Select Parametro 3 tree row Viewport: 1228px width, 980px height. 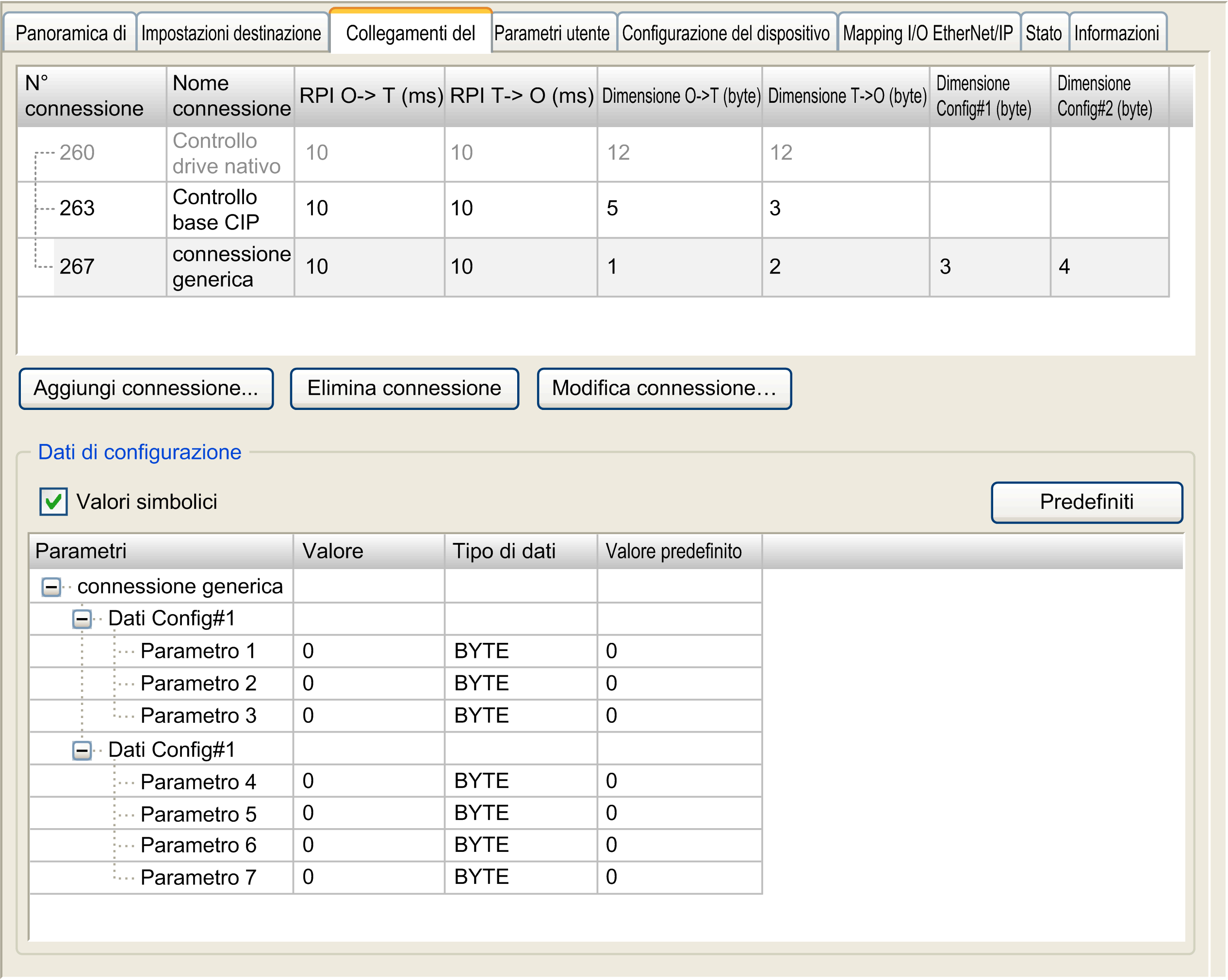pos(396,716)
